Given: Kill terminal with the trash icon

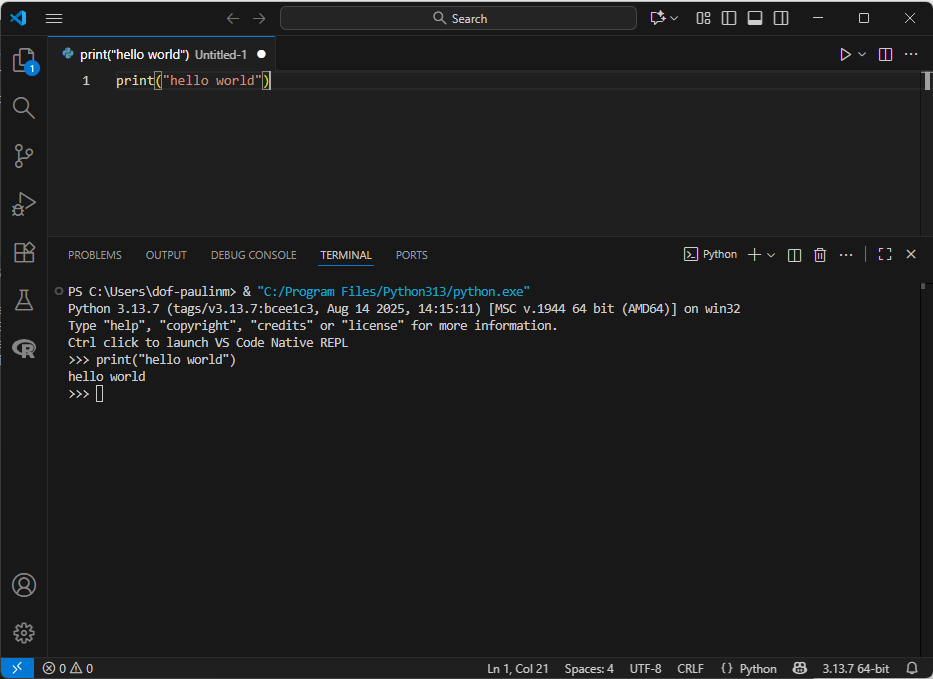Looking at the screenshot, I should pyautogui.click(x=820, y=255).
